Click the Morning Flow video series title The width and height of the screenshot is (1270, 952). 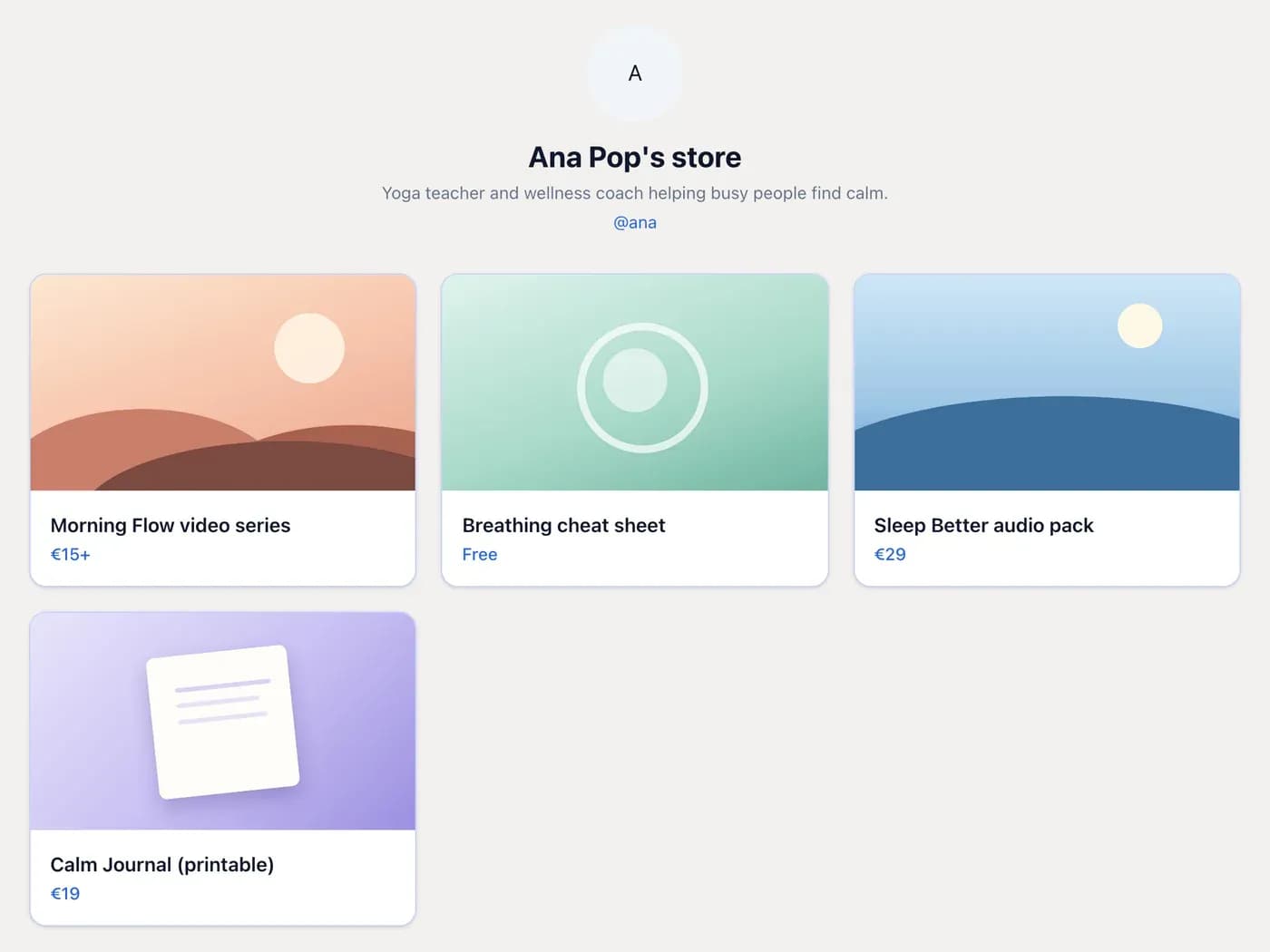[x=171, y=526]
